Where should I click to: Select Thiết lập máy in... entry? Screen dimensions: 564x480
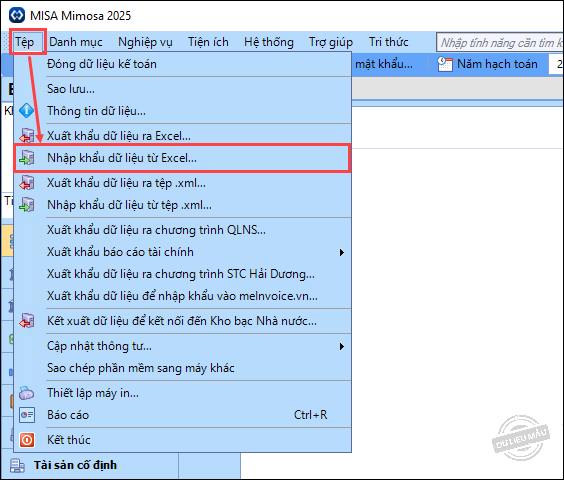tap(182, 393)
